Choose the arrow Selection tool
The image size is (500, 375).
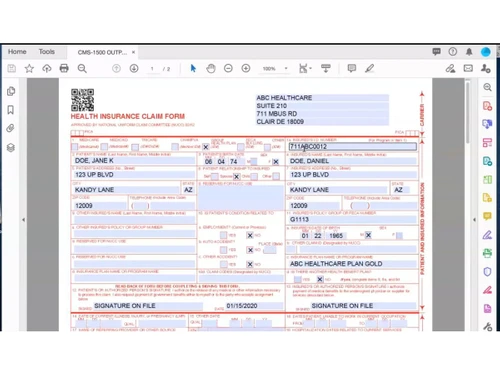point(193,68)
